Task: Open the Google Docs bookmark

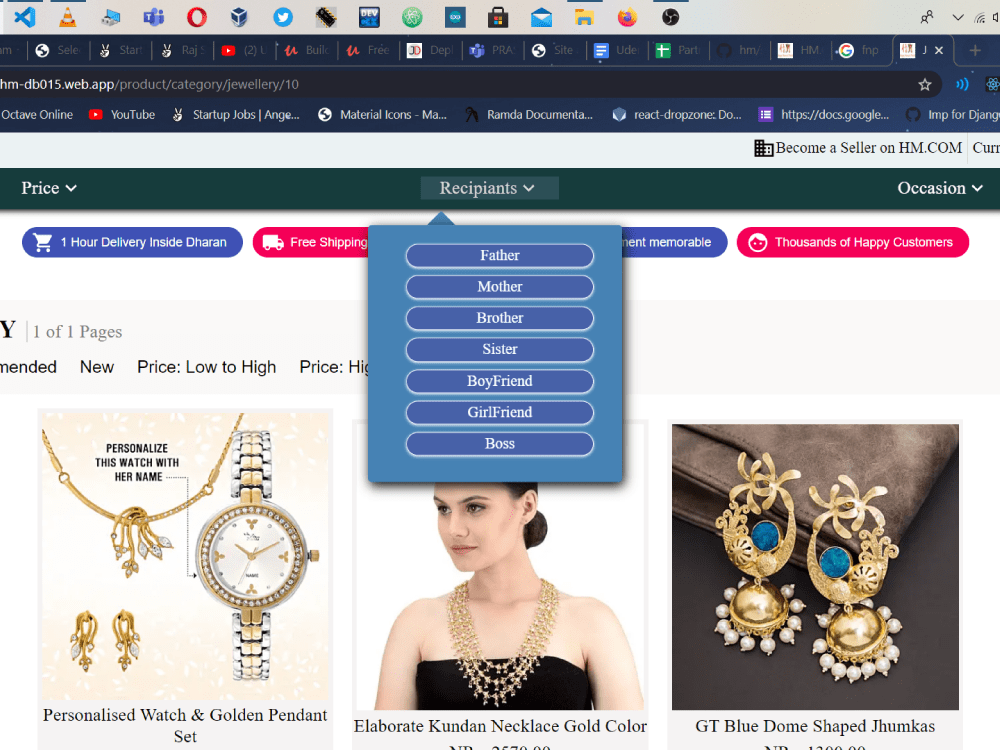Action: tap(823, 115)
